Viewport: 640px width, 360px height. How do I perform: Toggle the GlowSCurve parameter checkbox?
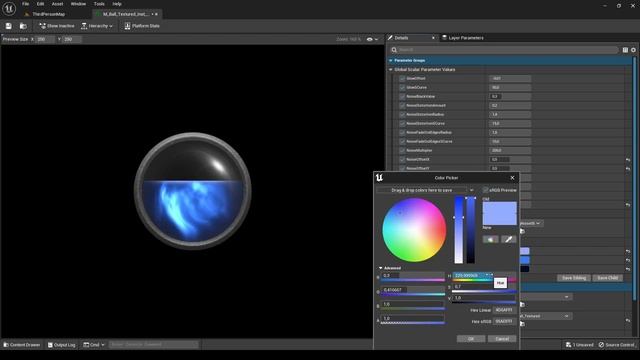(402, 87)
